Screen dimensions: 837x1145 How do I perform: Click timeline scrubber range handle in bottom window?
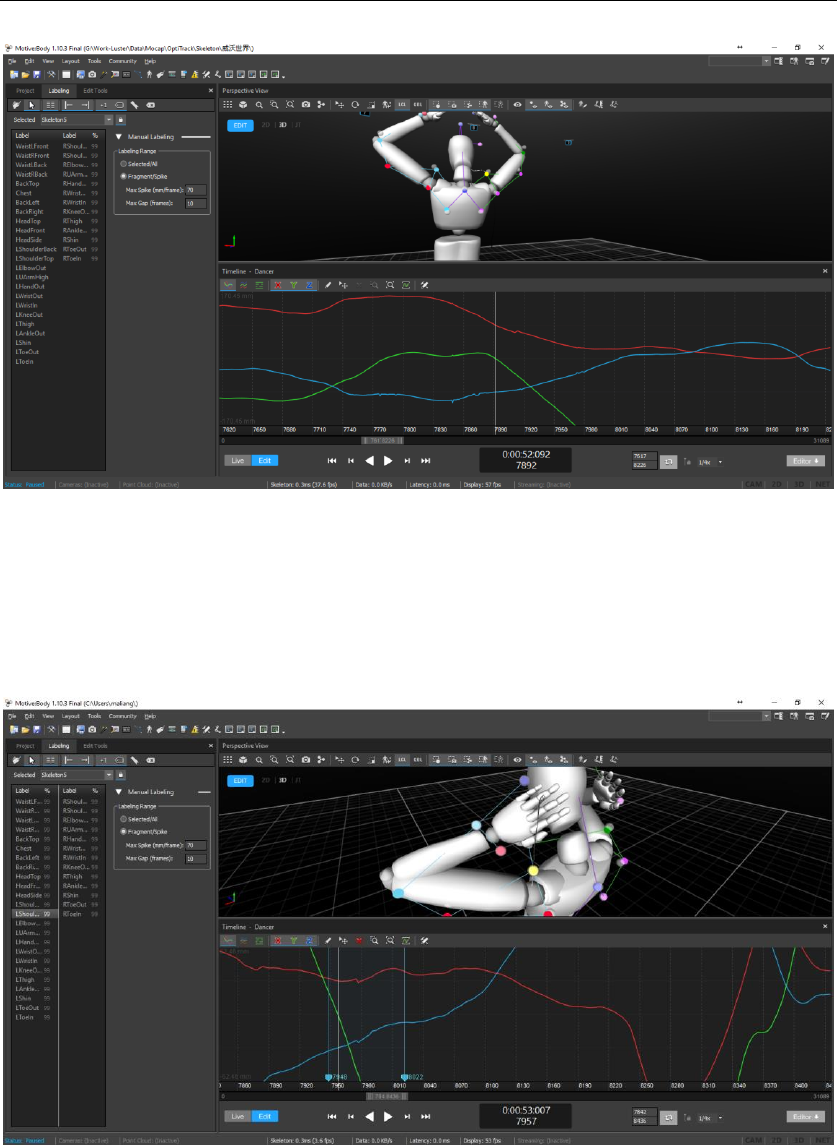click(x=387, y=1096)
